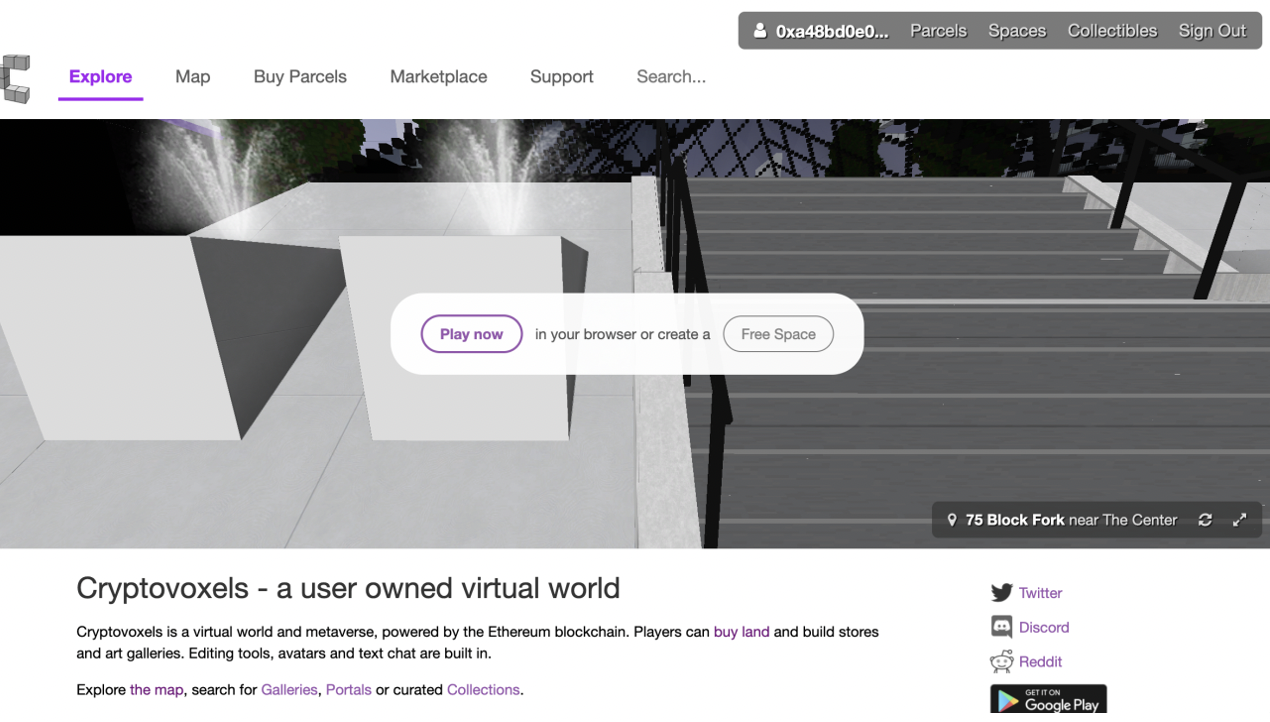Click the Search input field
The image size is (1270, 722).
point(671,77)
